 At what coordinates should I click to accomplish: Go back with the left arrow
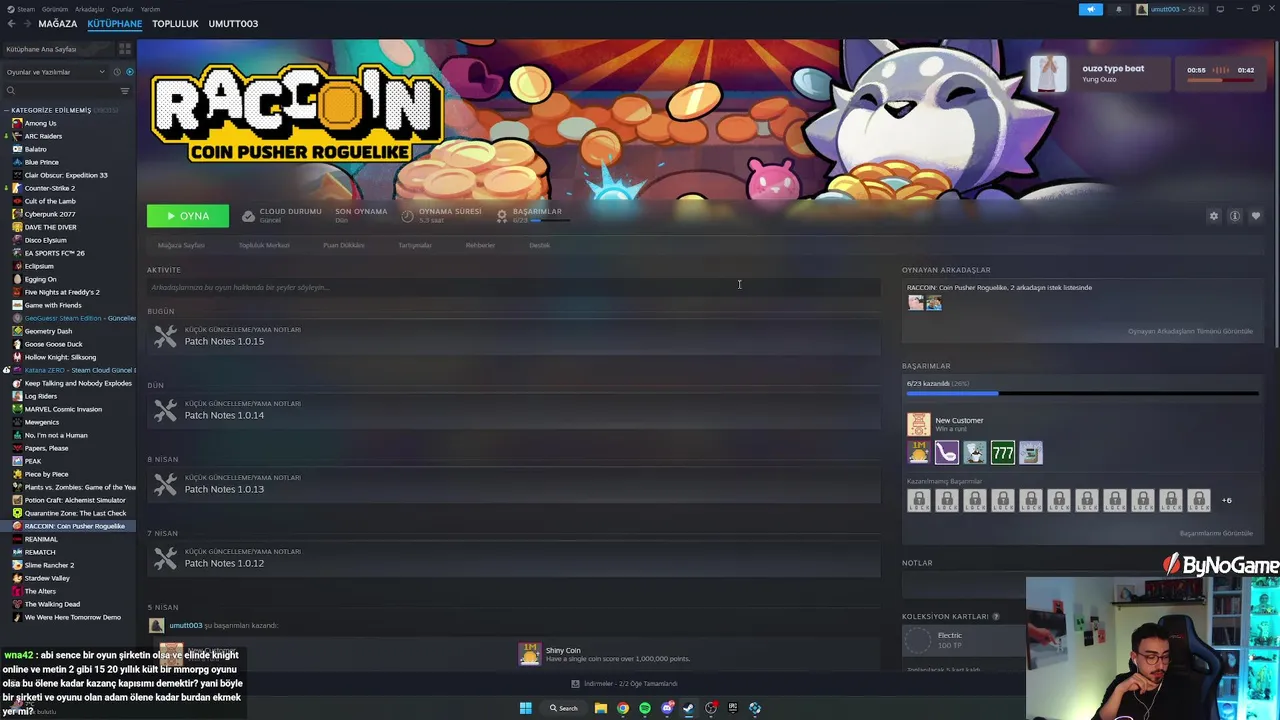coord(12,24)
